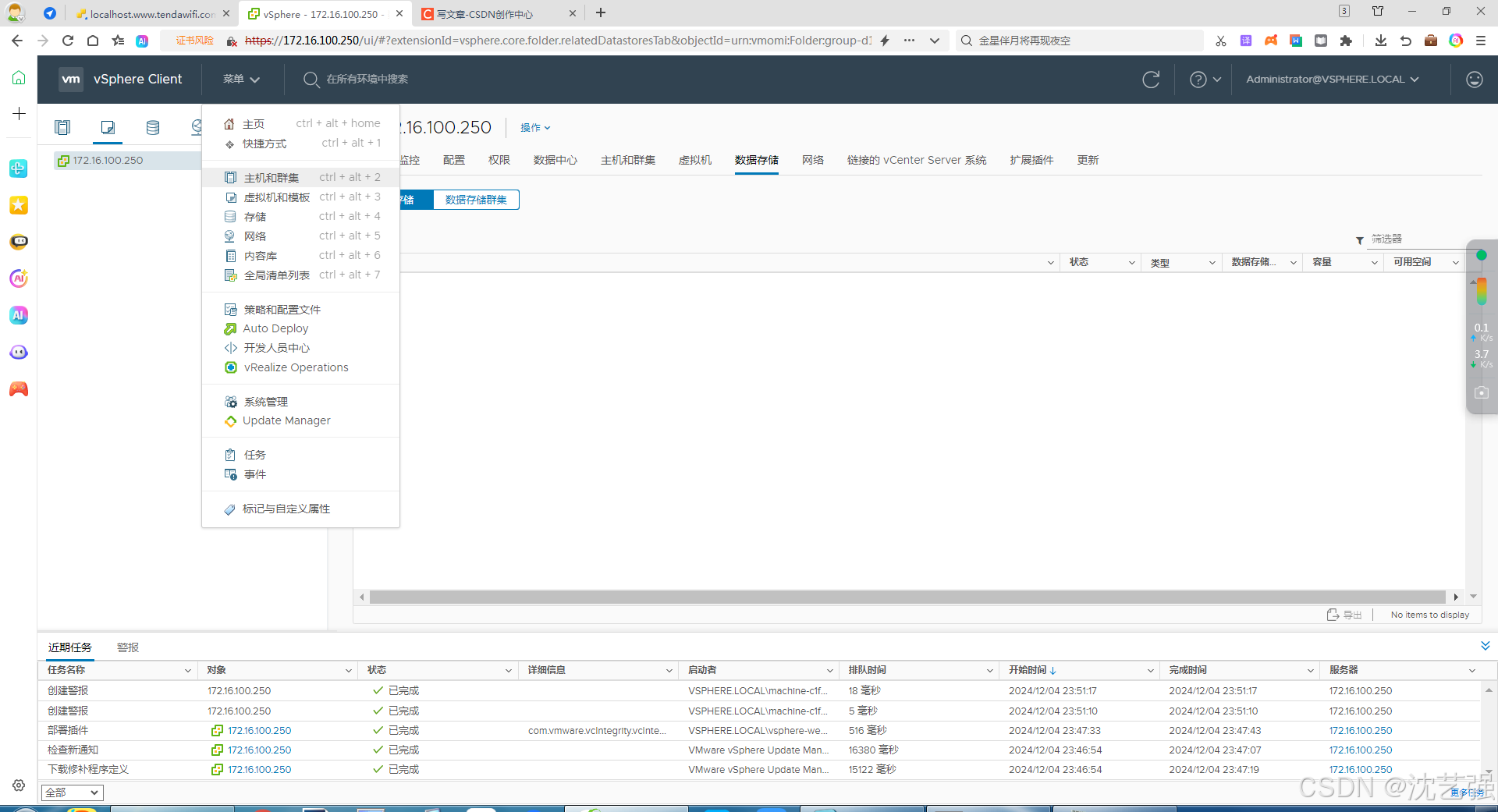Open Free Space column filter chevron
This screenshot has width=1498, height=812.
point(1455,263)
